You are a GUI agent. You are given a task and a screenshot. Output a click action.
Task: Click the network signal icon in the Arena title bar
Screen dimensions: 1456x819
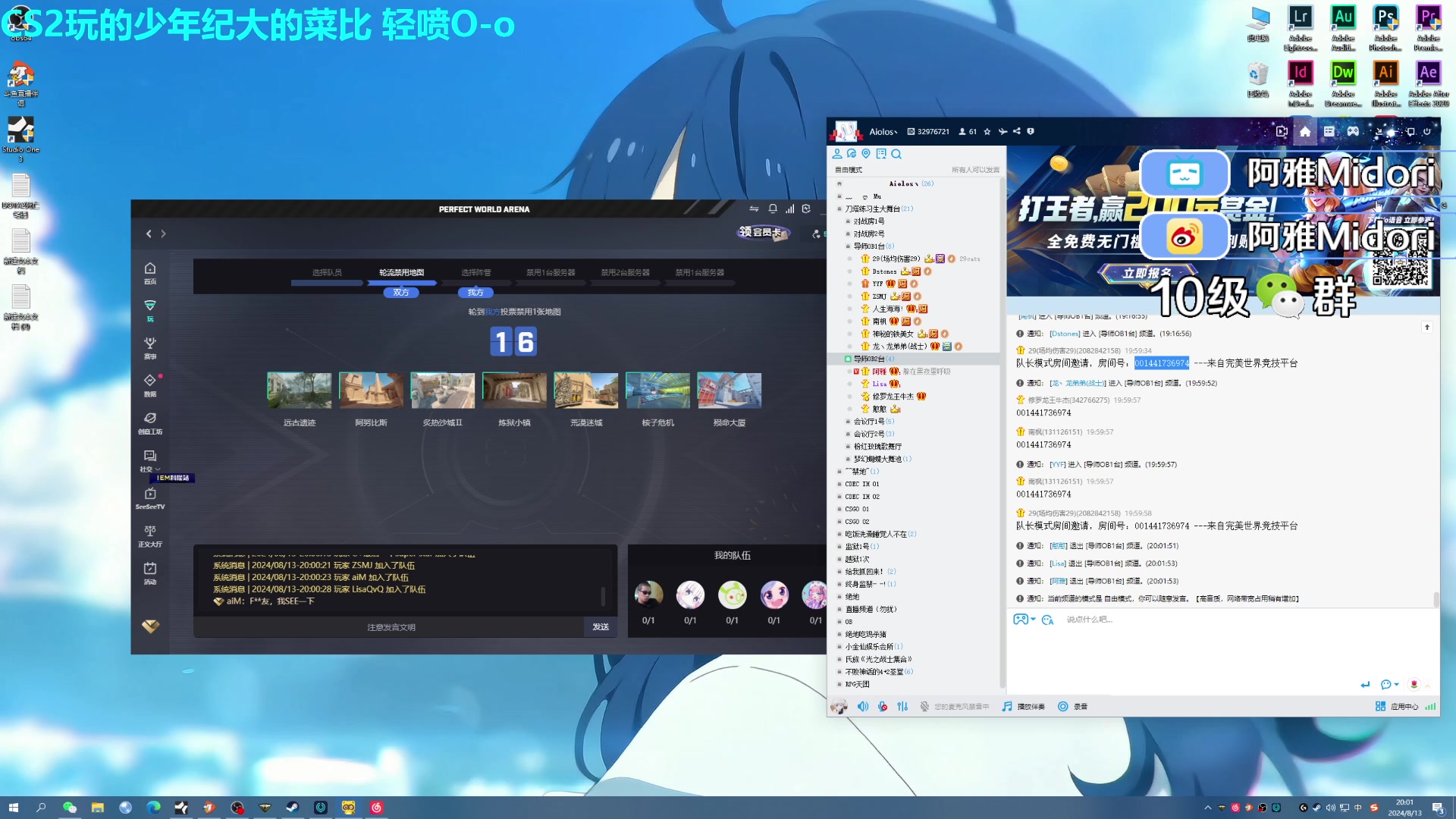[x=790, y=209]
